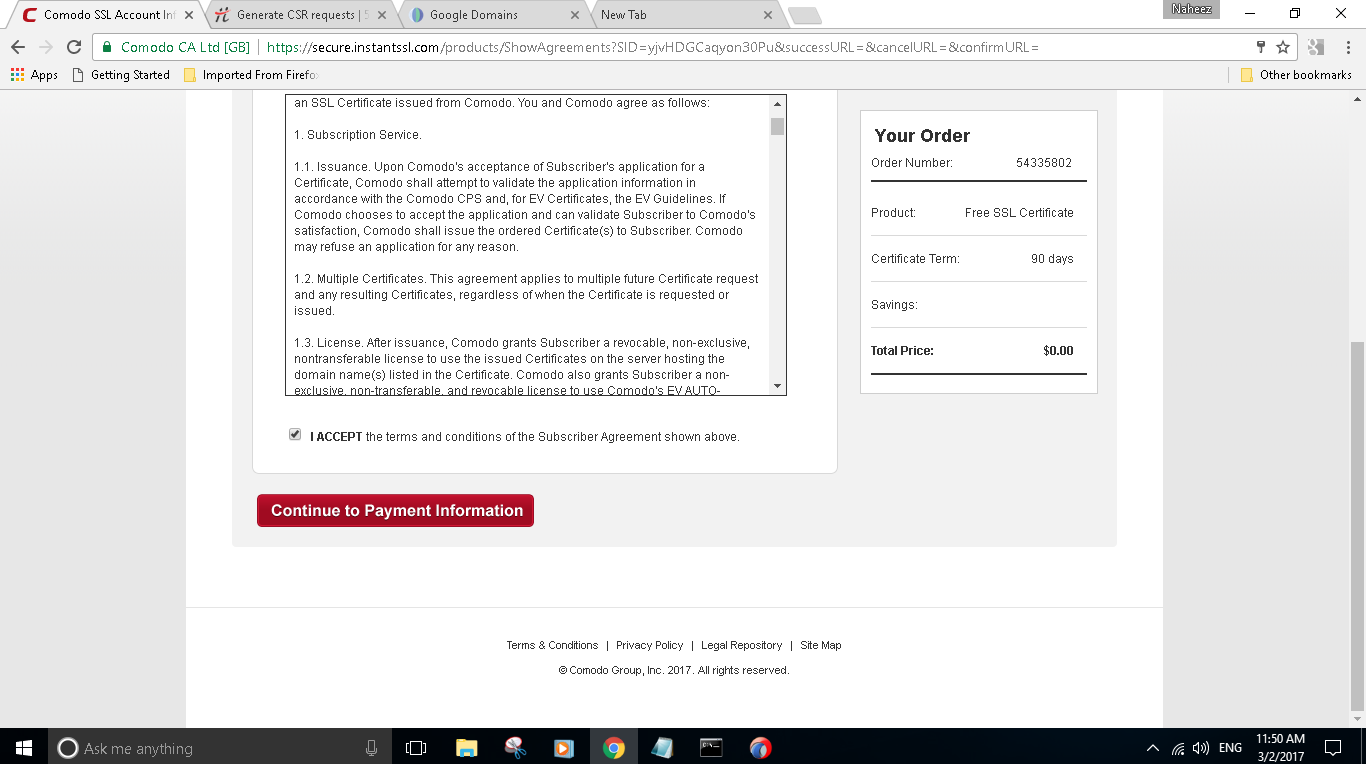
Task: Click the agreement box scrollbar thumb
Action: 777,126
